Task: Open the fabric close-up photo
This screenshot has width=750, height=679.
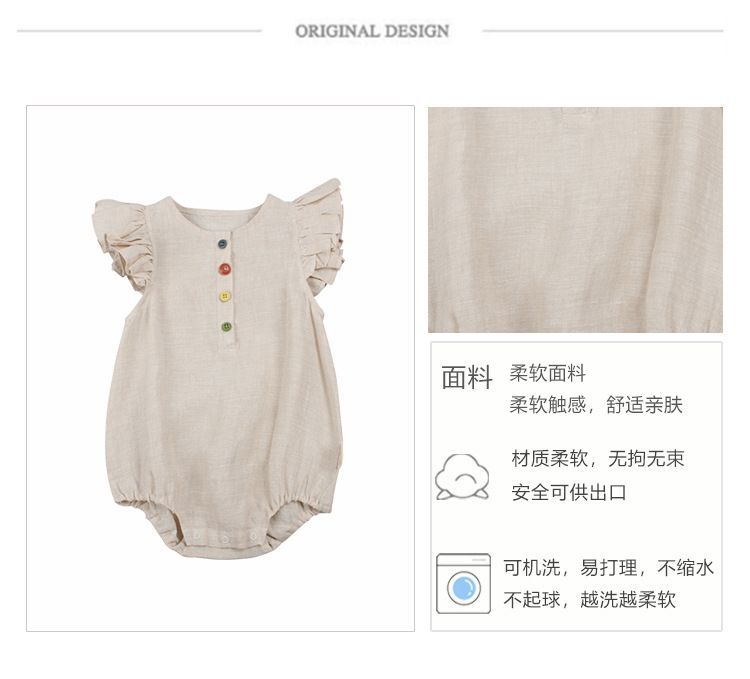Action: (x=575, y=219)
